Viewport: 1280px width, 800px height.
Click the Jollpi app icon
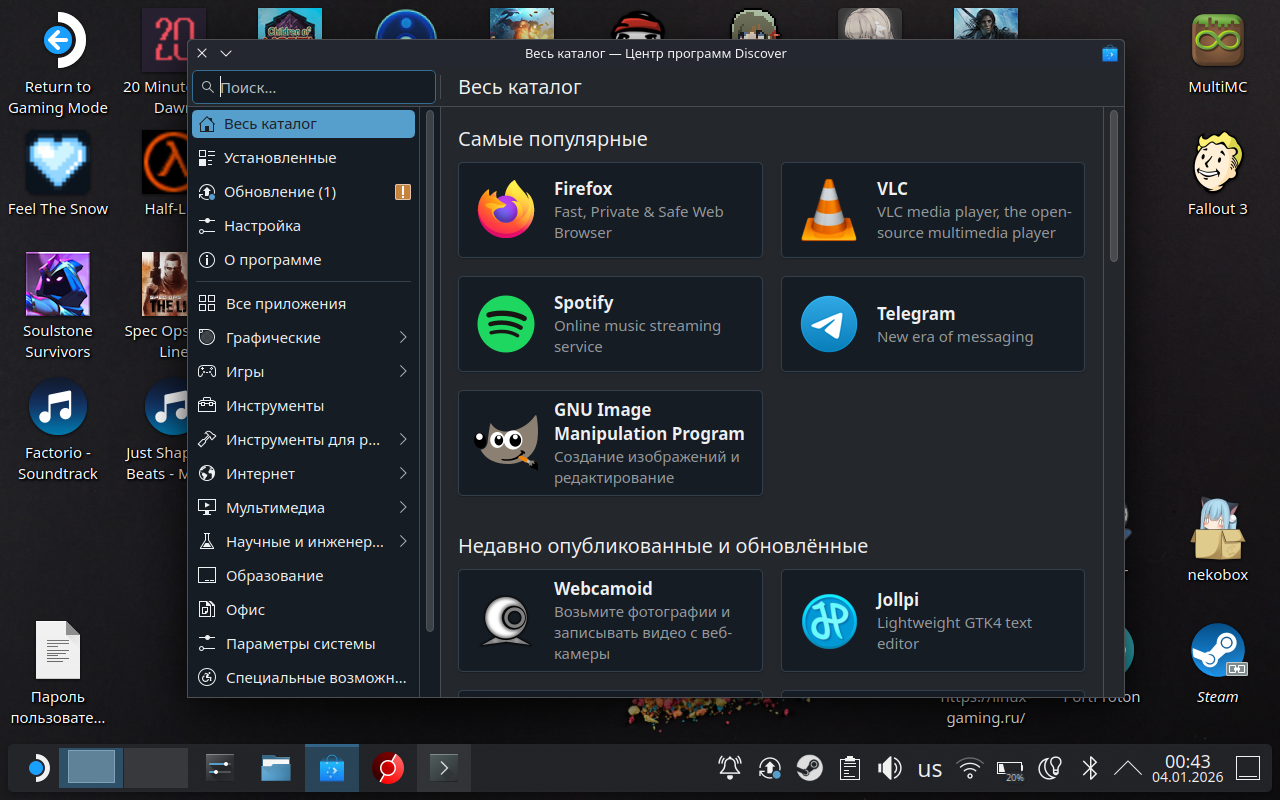(x=829, y=620)
